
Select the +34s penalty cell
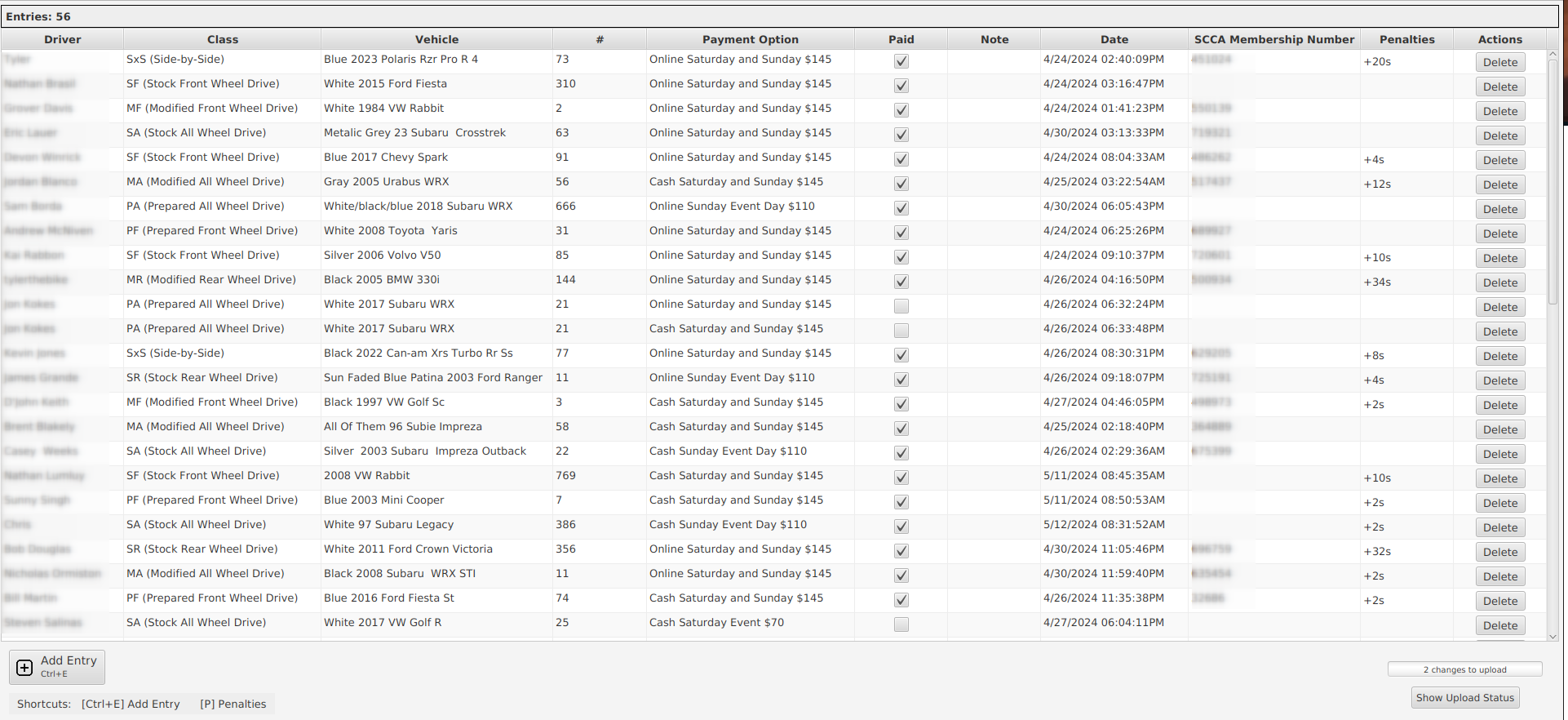[x=1406, y=282]
